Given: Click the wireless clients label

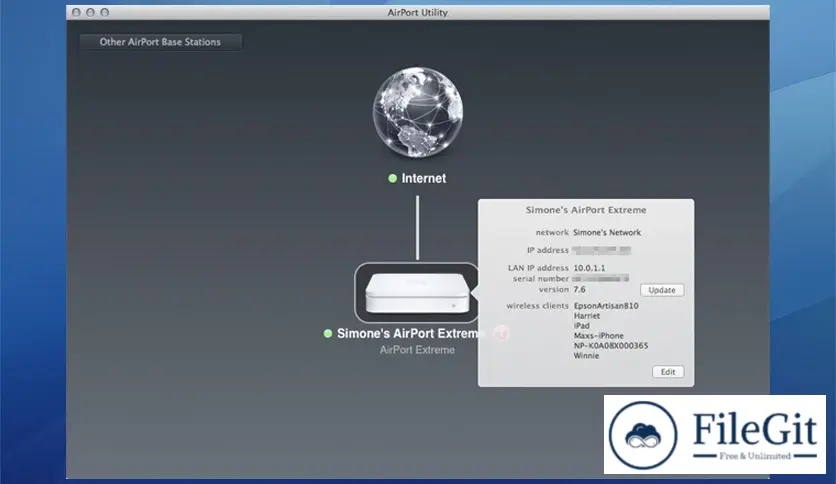Looking at the screenshot, I should [x=537, y=305].
